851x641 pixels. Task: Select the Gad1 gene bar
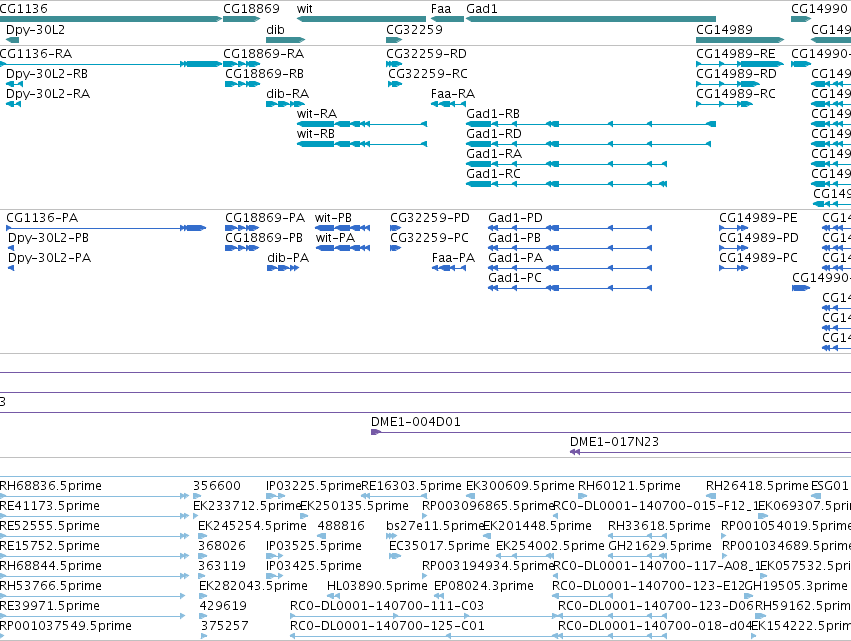[x=590, y=19]
